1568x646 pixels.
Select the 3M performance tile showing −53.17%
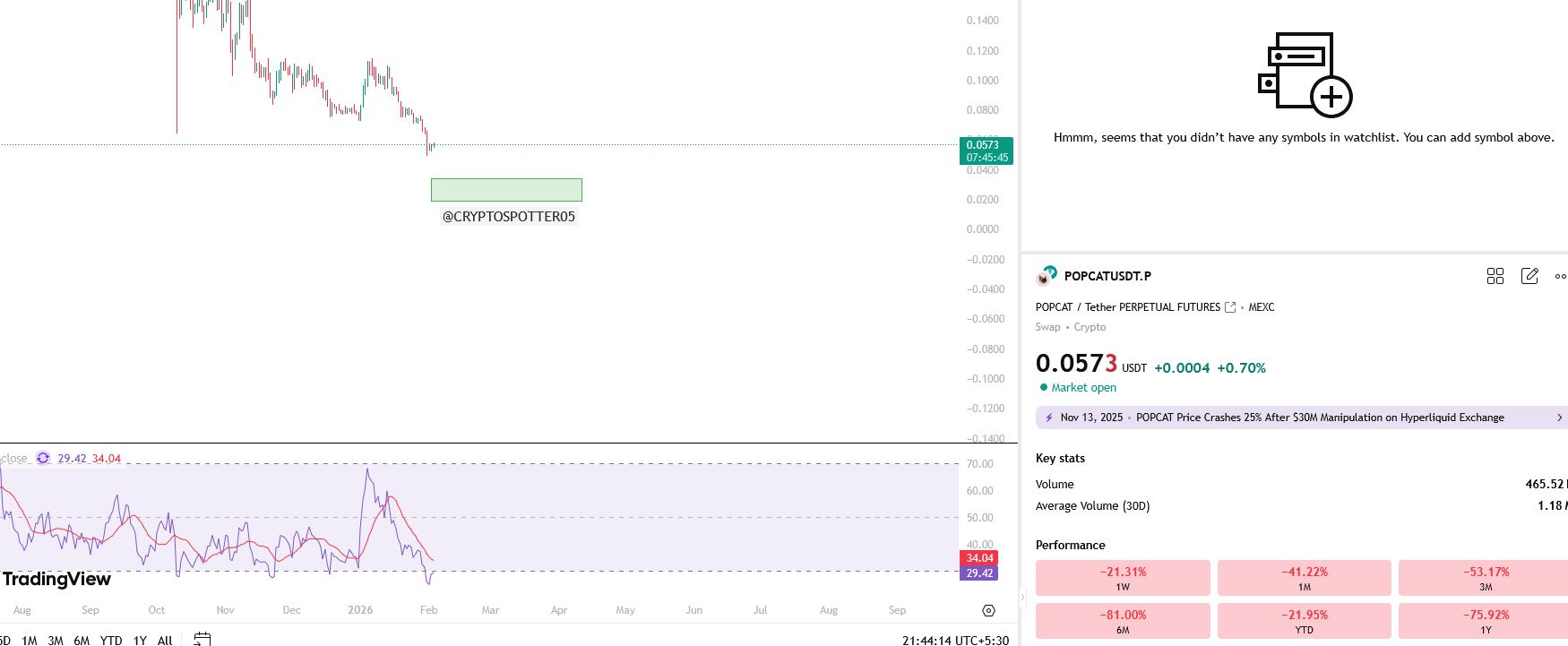(1484, 578)
